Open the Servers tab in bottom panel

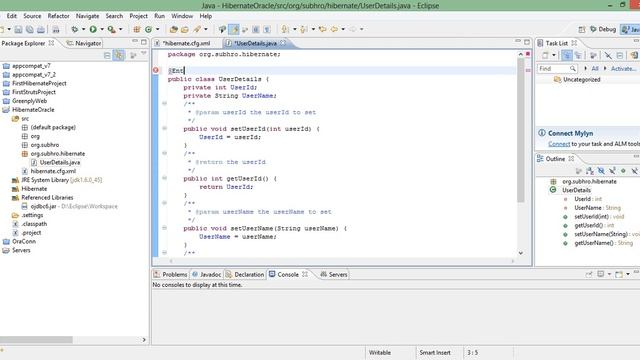[333, 274]
